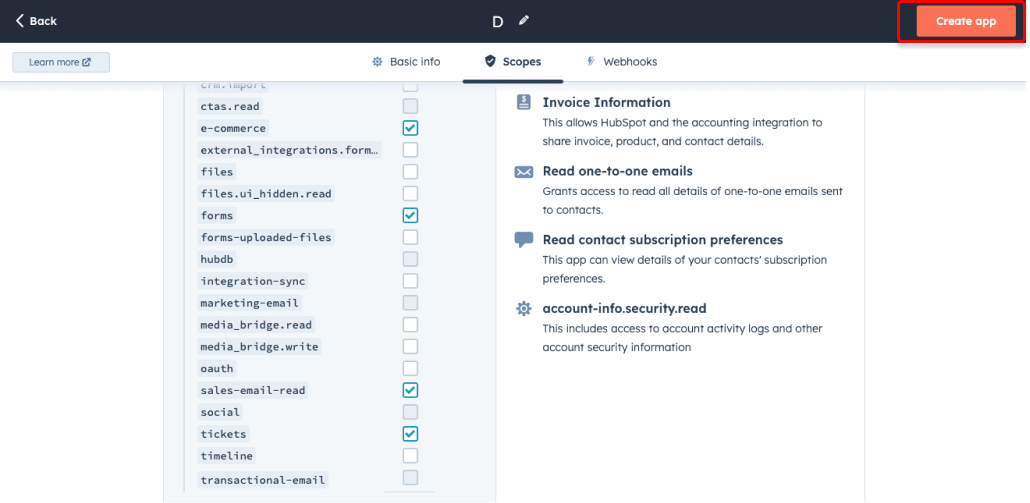Uncheck the sales-email-read checkbox
Viewport: 1030px width, 503px height.
411,390
